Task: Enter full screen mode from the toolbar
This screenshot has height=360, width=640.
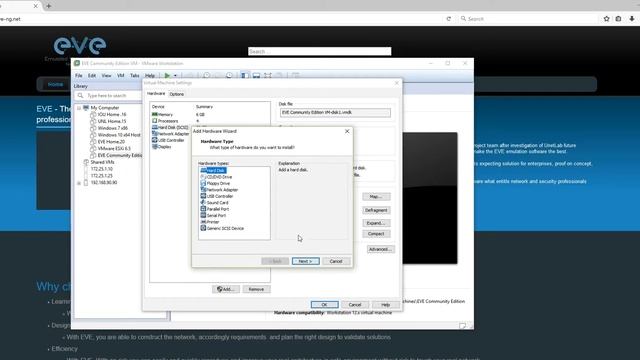Action: [268, 76]
